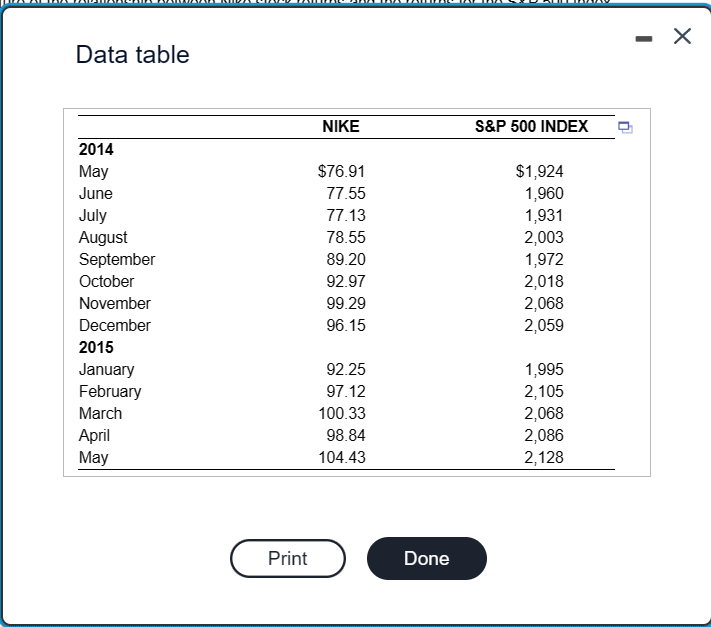This screenshot has width=711, height=627.
Task: Select the September row label
Action: (x=117, y=259)
